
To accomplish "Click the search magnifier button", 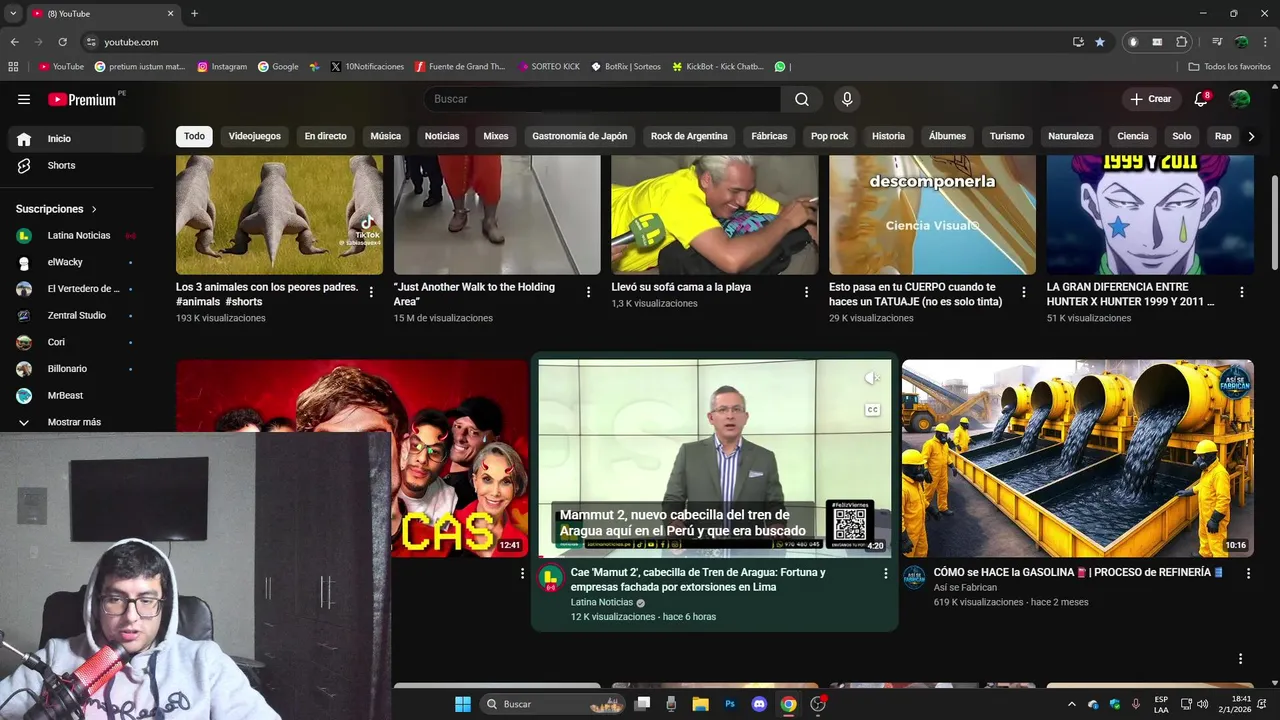I will point(802,99).
